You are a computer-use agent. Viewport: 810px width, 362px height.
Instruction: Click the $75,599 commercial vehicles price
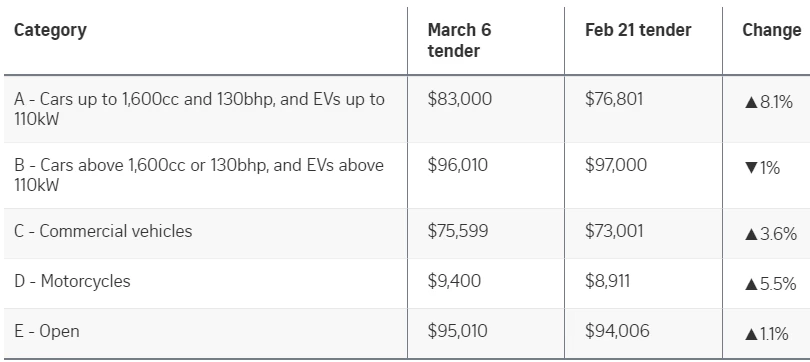[x=458, y=231]
